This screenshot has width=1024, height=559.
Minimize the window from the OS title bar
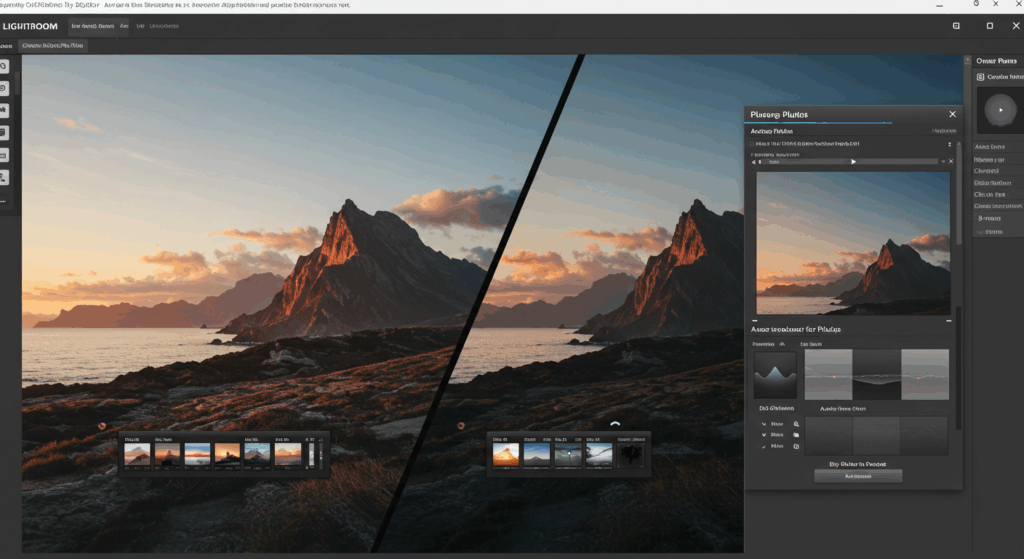(939, 5)
